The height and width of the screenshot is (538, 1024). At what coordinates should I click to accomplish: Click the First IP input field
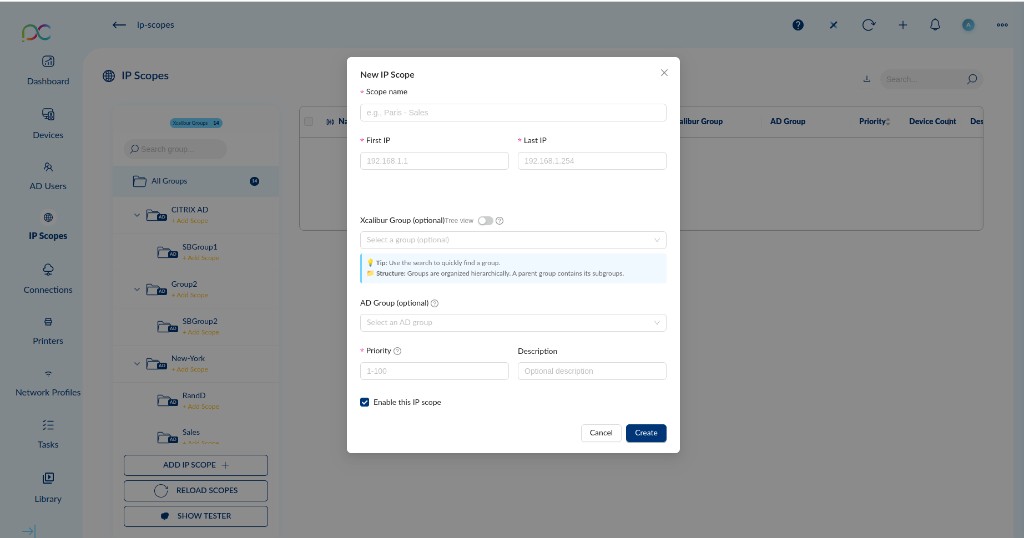[x=434, y=161]
